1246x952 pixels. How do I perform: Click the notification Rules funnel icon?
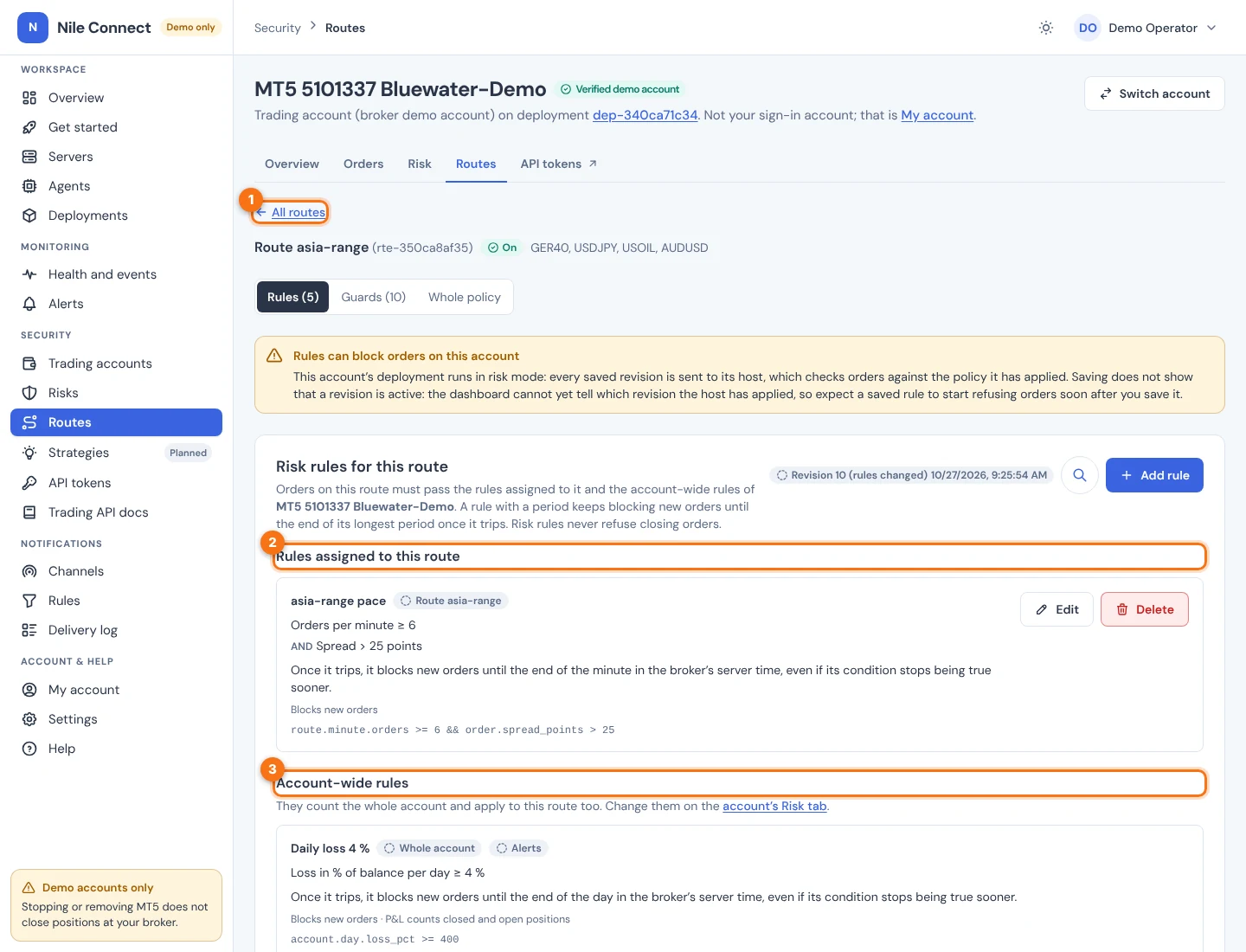tap(29, 601)
